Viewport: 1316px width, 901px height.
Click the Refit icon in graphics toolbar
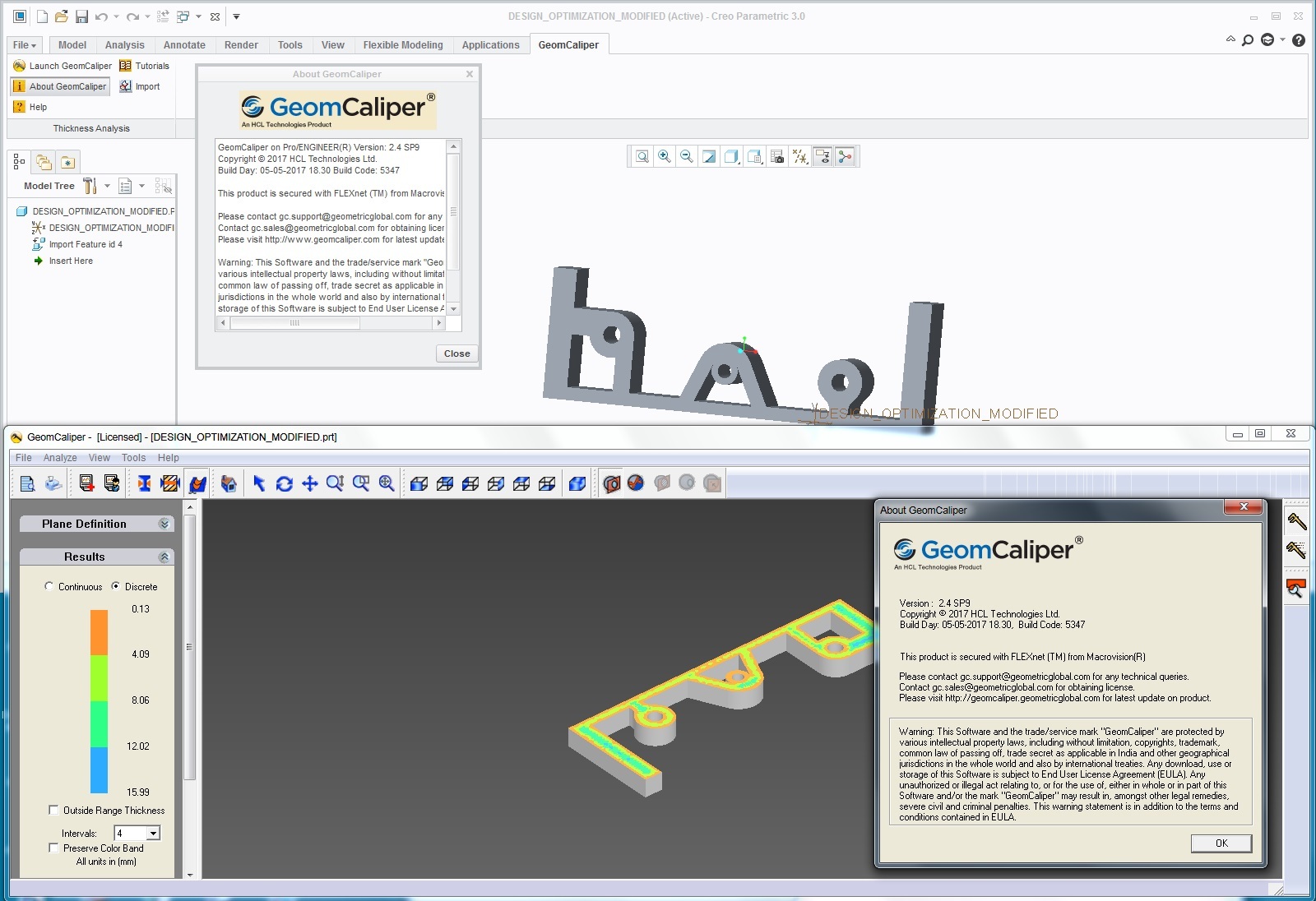click(x=642, y=156)
